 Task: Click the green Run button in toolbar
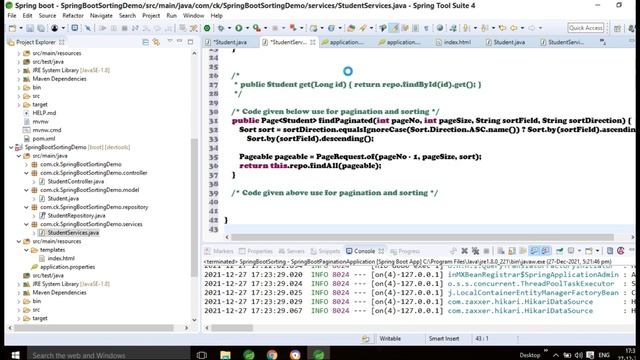point(239,28)
